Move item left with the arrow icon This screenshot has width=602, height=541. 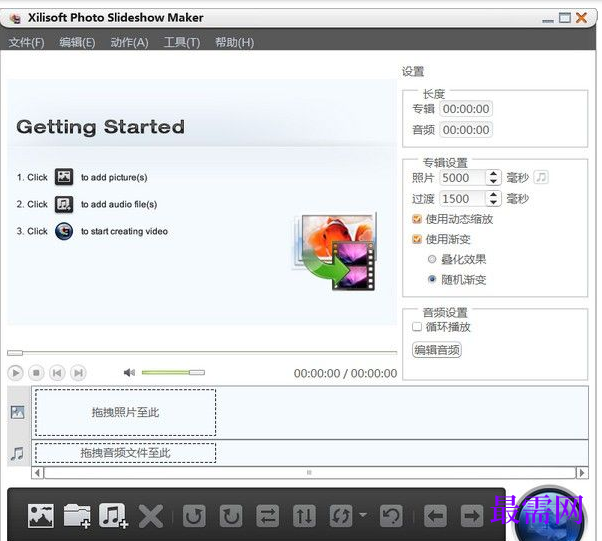click(x=435, y=516)
